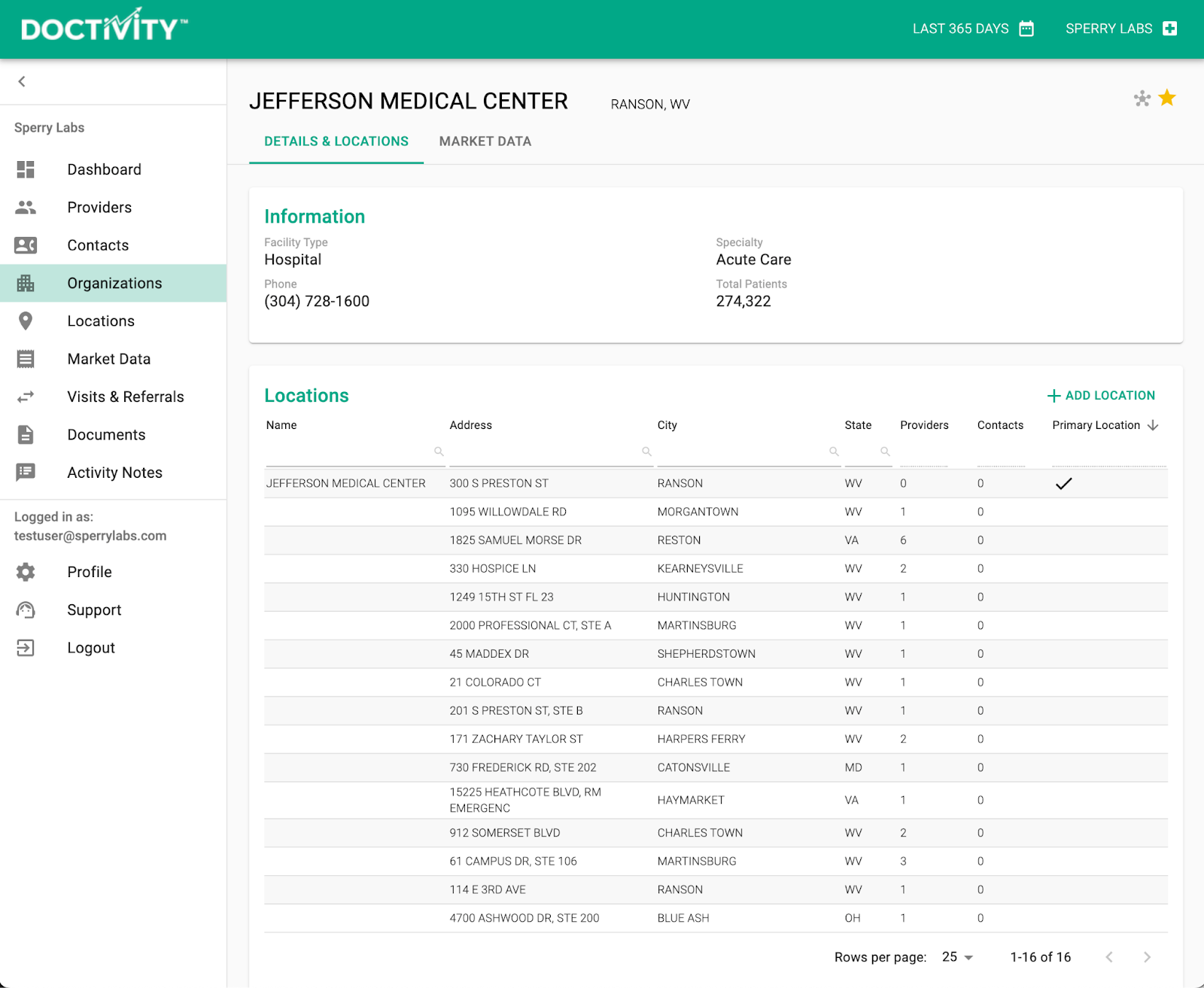Image resolution: width=1204 pixels, height=988 pixels.
Task: Click the Documents file icon
Action: [26, 435]
